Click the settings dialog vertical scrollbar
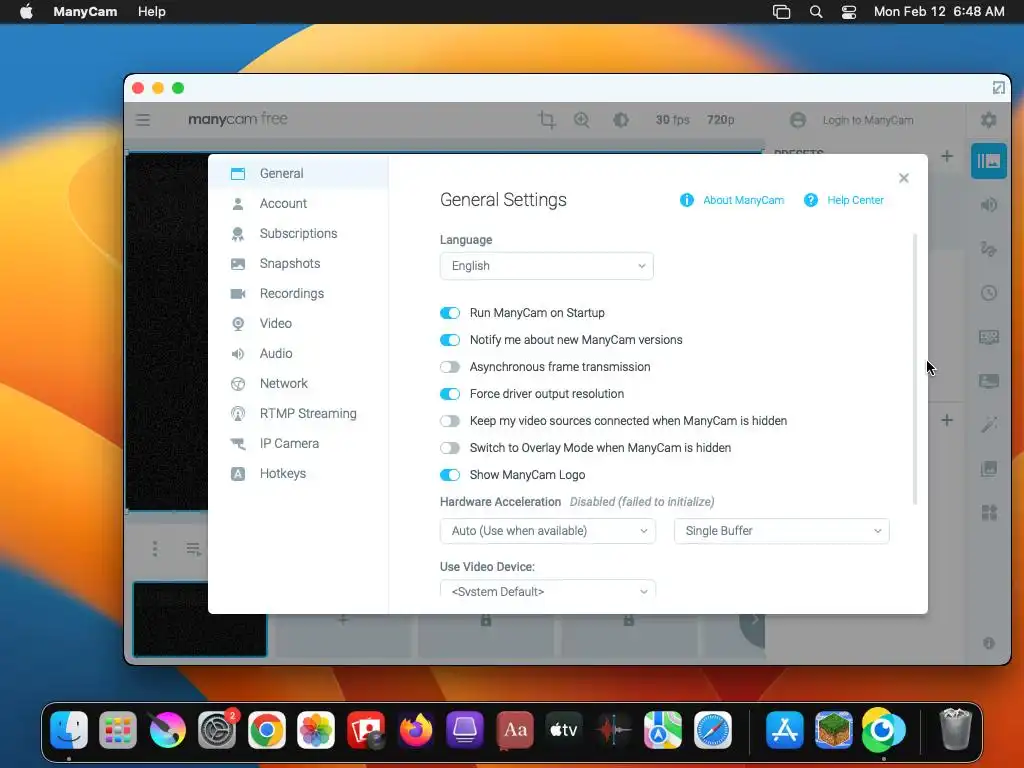The width and height of the screenshot is (1024, 768). [915, 369]
